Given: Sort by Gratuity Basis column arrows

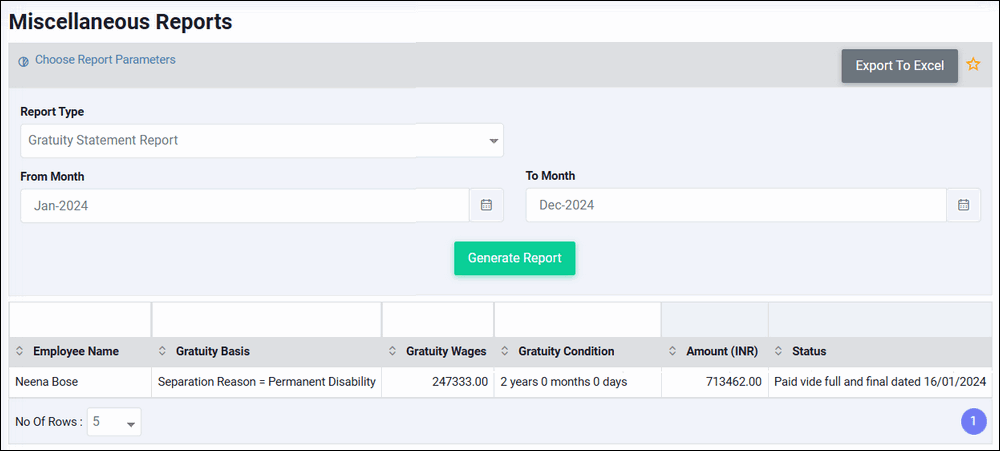Looking at the screenshot, I should pos(162,351).
